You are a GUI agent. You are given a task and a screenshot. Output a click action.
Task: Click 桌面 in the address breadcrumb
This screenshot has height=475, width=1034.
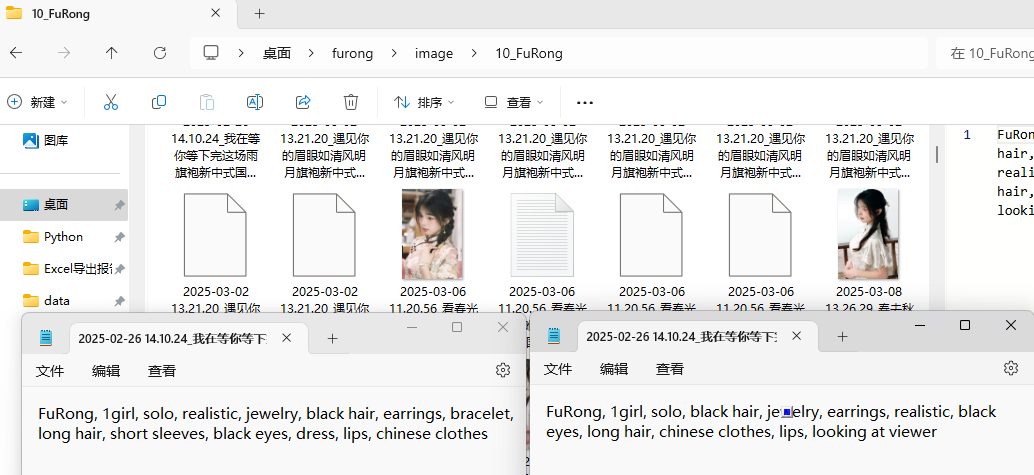coord(277,53)
